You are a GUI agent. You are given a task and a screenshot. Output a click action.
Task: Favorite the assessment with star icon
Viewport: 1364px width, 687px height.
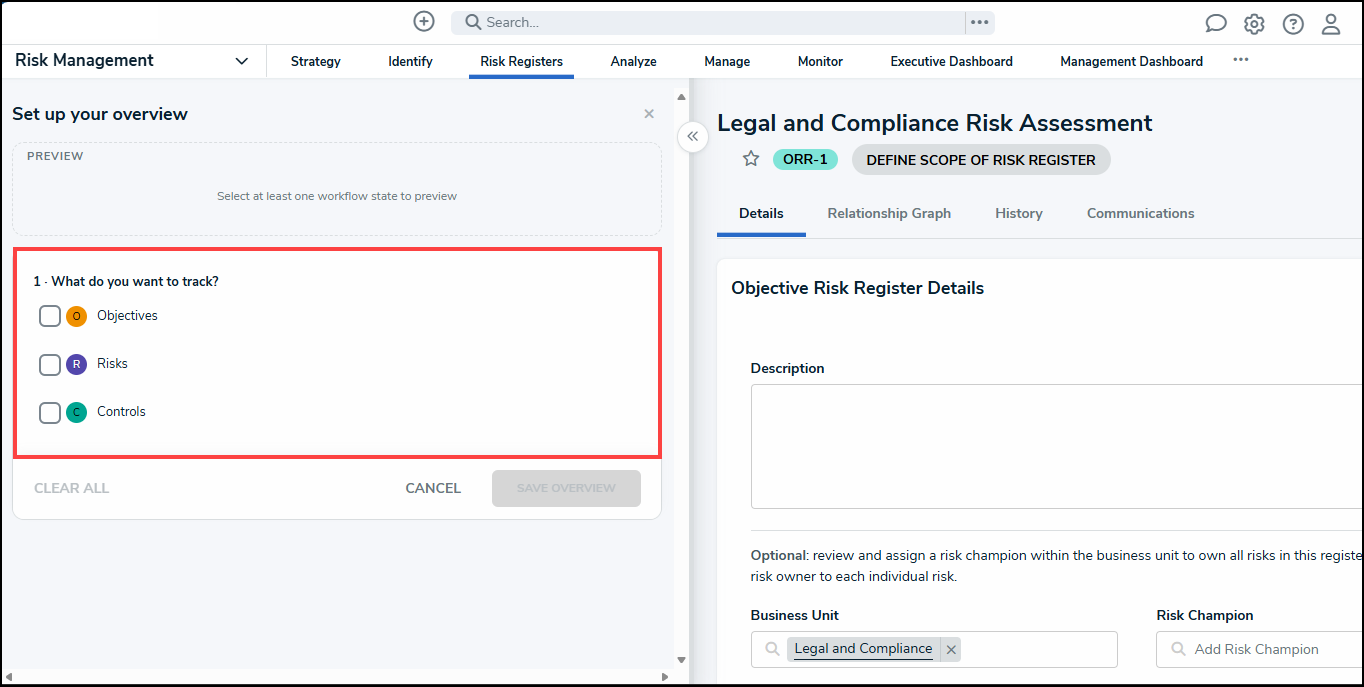point(751,159)
